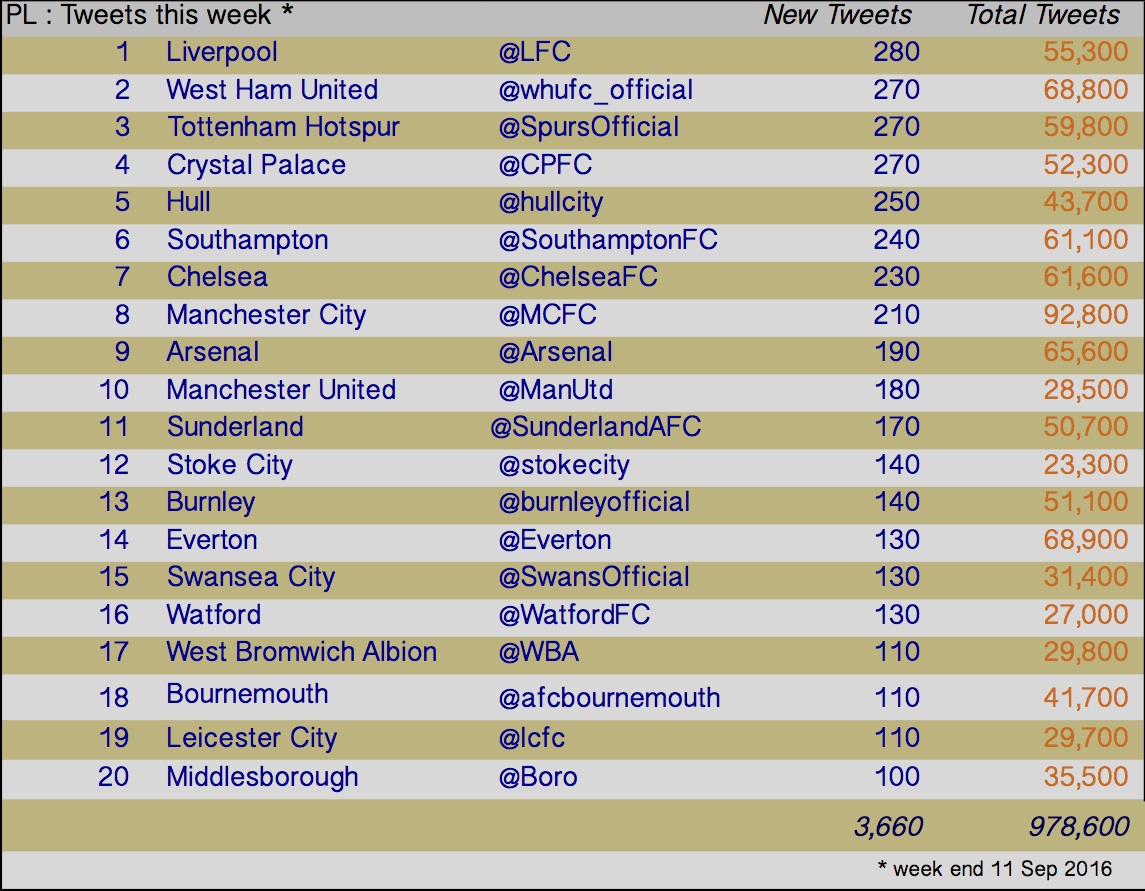This screenshot has height=891, width=1145.
Task: Select the @CPFC Twitter handle
Action: [x=545, y=165]
